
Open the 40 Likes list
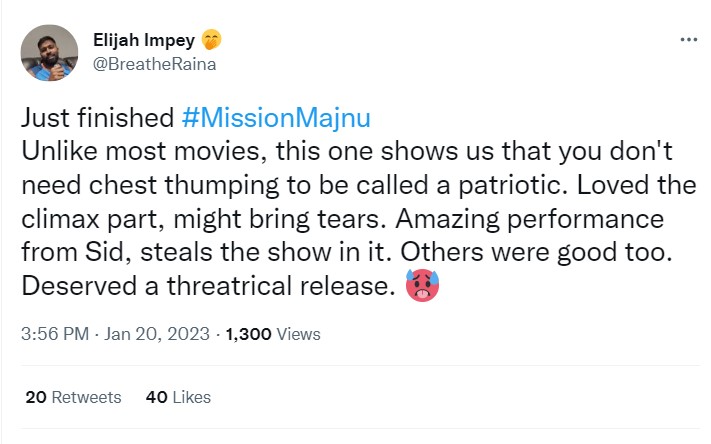(x=178, y=397)
